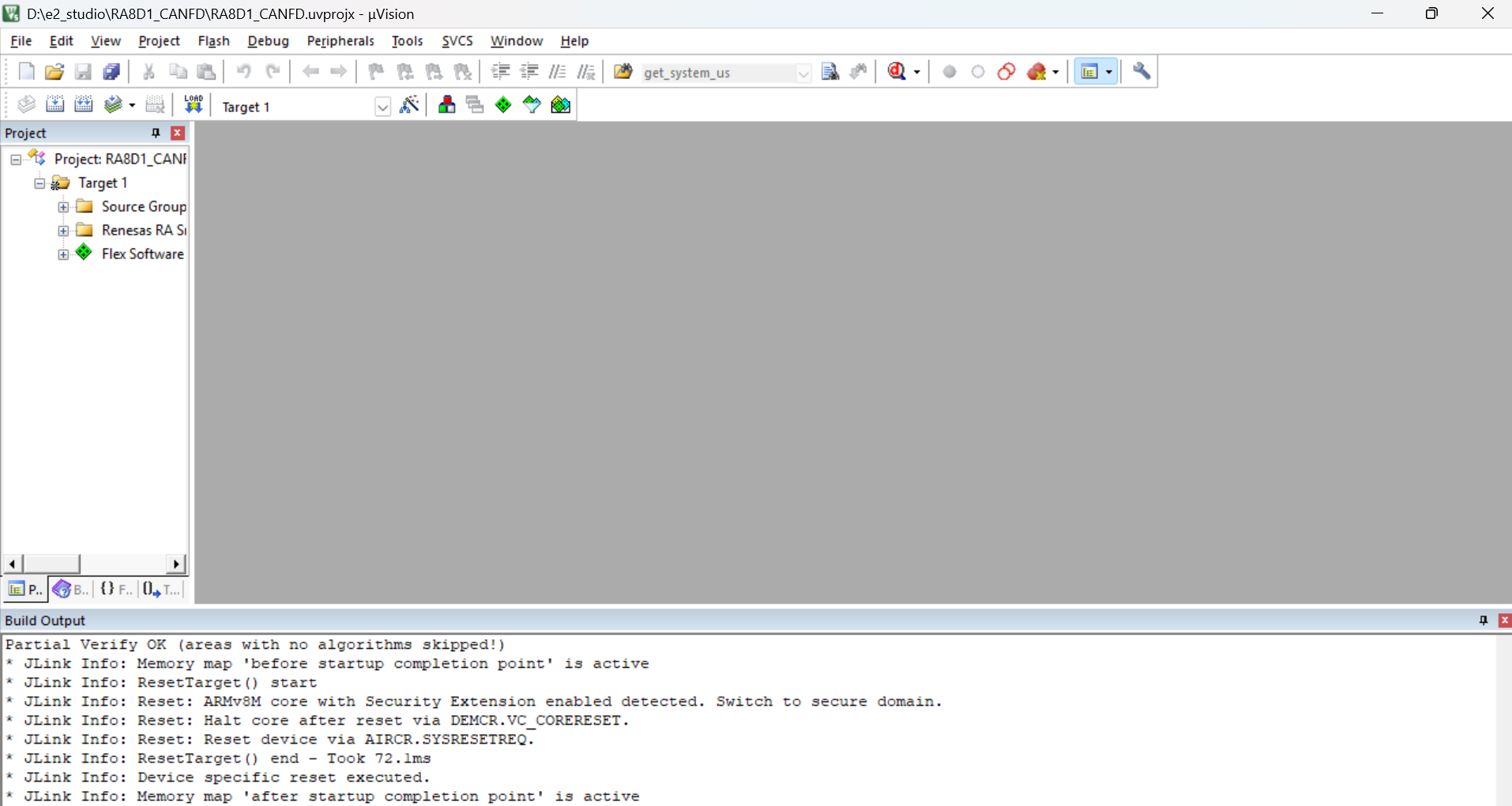Switch to the Templates tab
The image size is (1512, 806).
[162, 589]
